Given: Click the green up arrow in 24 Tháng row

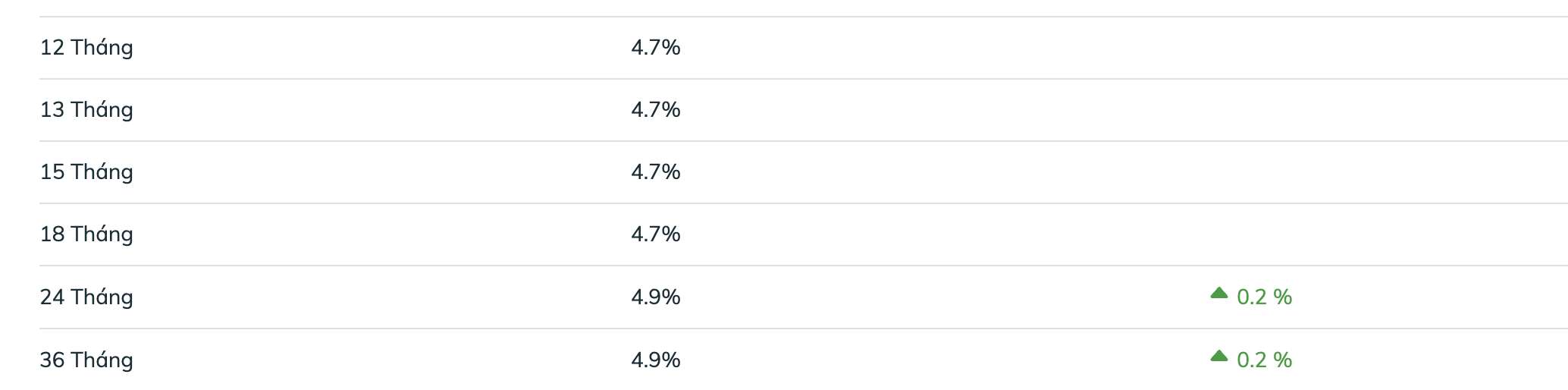Looking at the screenshot, I should click(x=1218, y=293).
